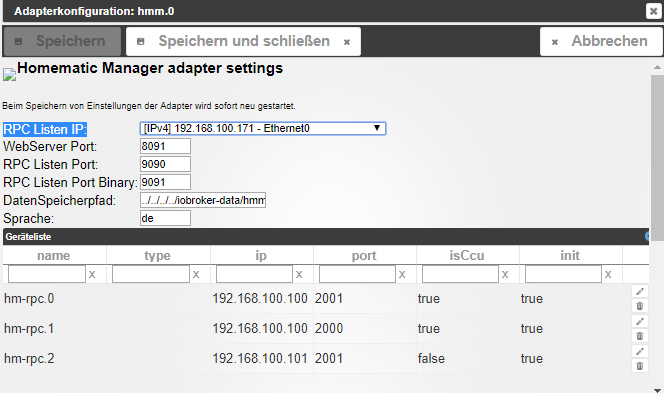Click the edit pencil for hm-rpc.1
Screen dimensions: 664x393
pyautogui.click(x=640, y=321)
